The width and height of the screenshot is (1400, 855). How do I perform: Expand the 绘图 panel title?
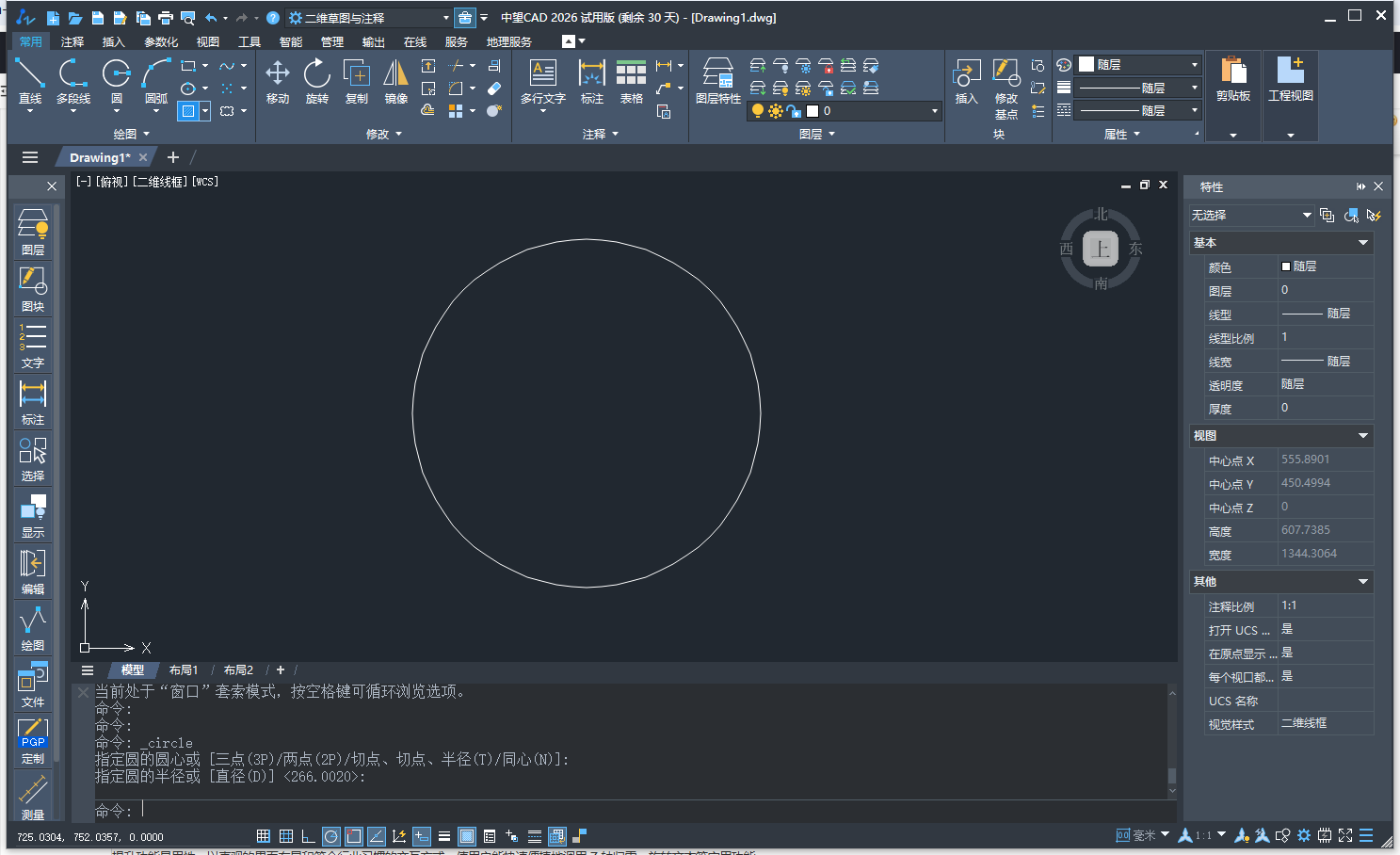pyautogui.click(x=131, y=135)
